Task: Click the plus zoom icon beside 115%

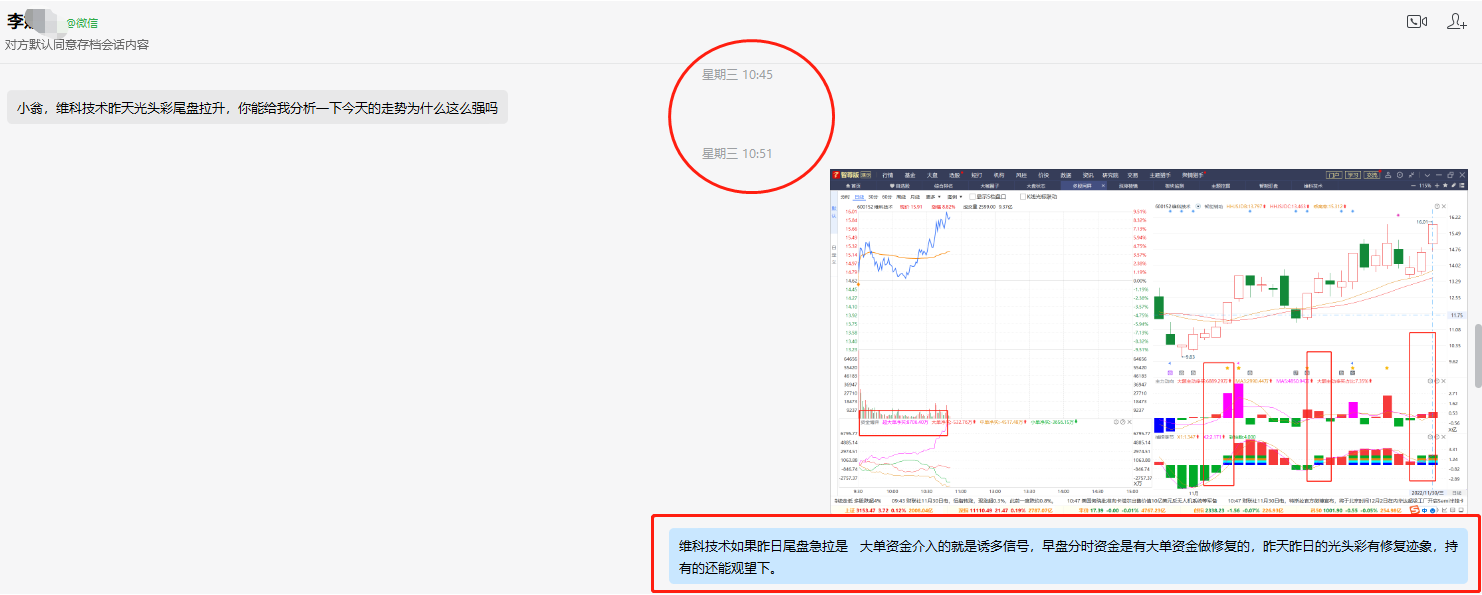Action: tap(1437, 186)
